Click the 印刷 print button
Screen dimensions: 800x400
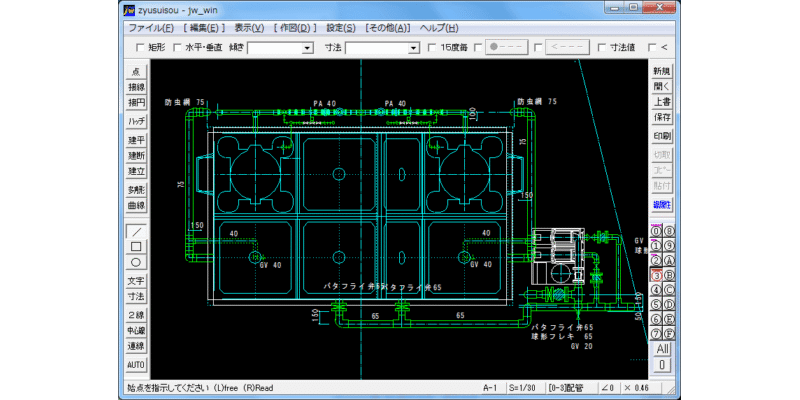[x=662, y=136]
